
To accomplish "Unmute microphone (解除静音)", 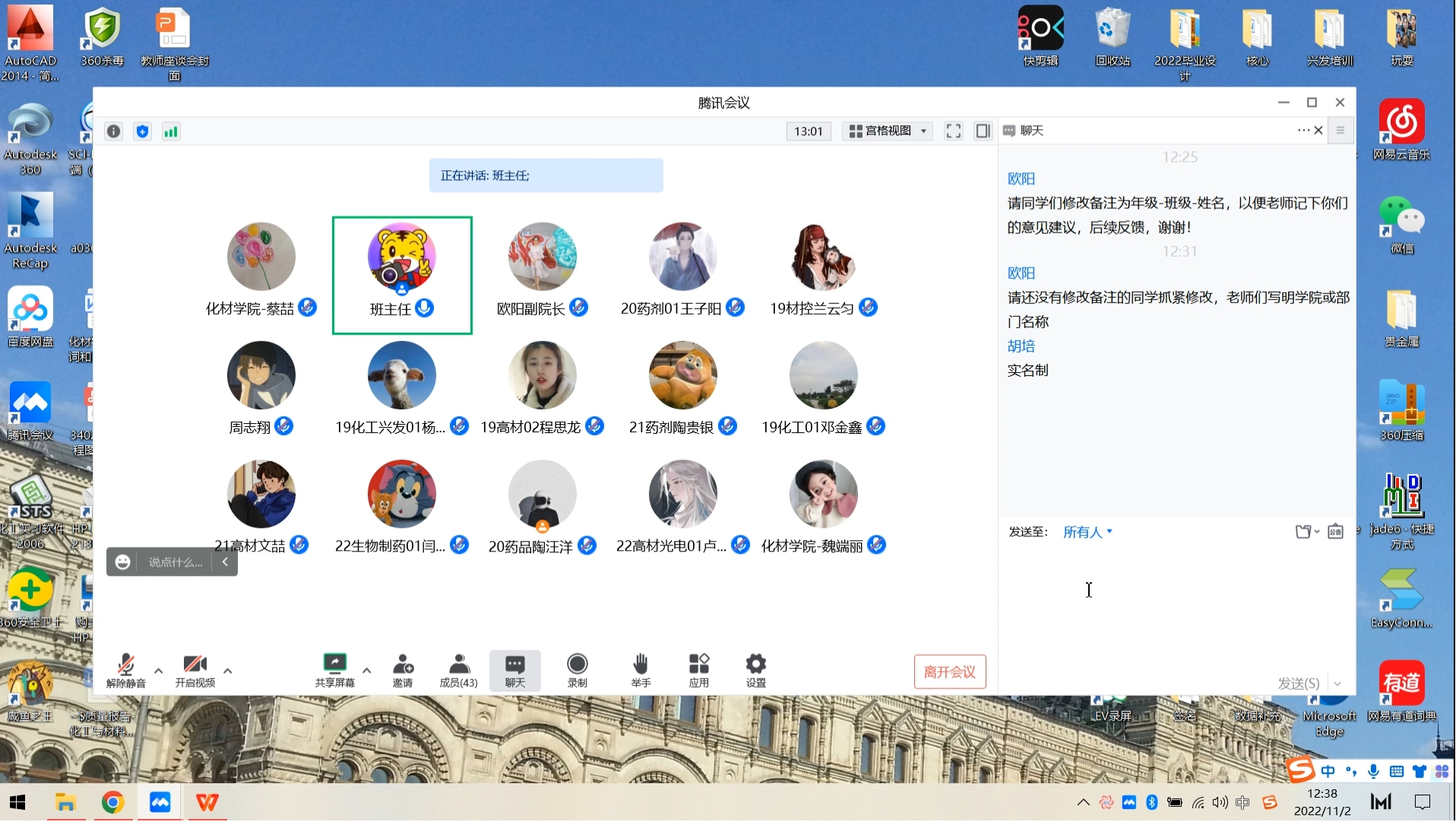I will (x=126, y=670).
